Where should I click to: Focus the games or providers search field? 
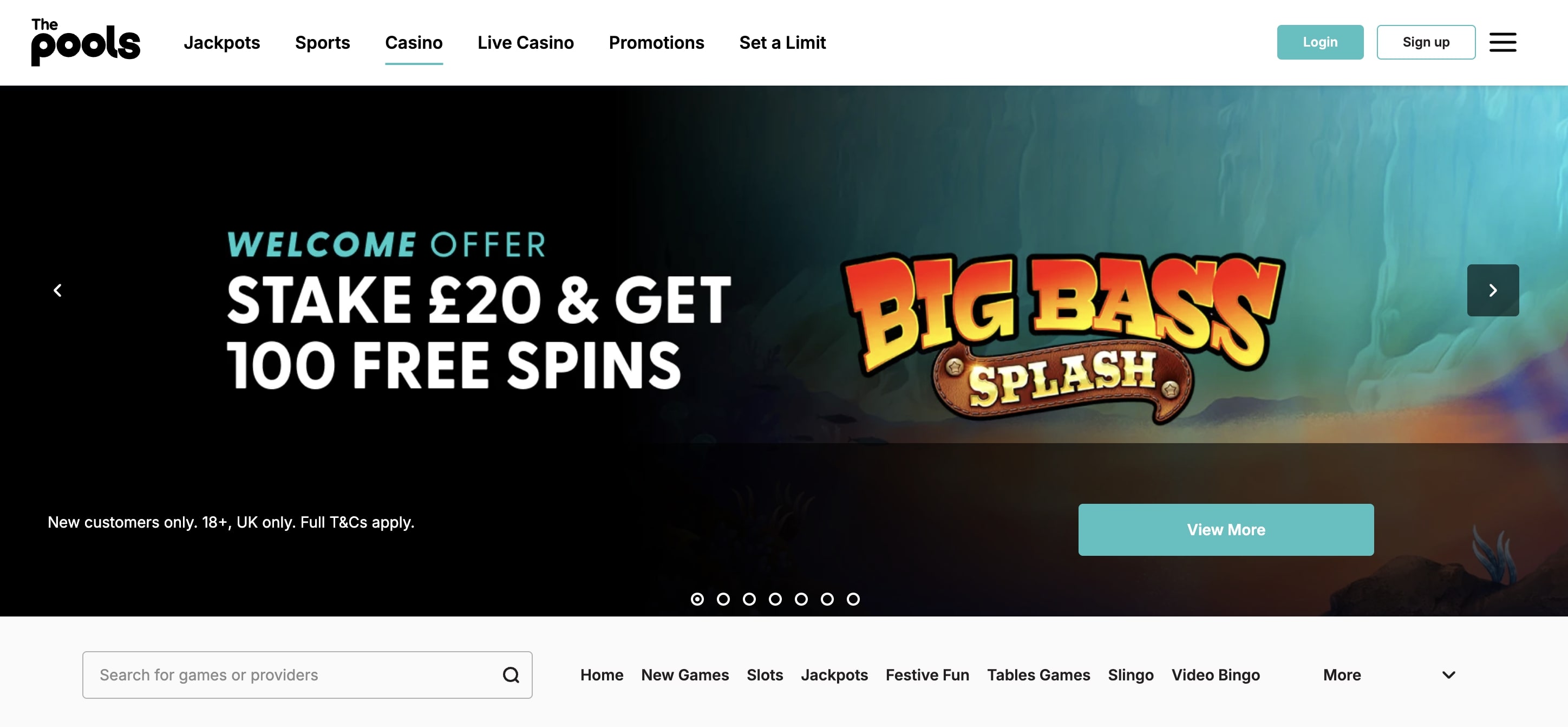tap(307, 674)
